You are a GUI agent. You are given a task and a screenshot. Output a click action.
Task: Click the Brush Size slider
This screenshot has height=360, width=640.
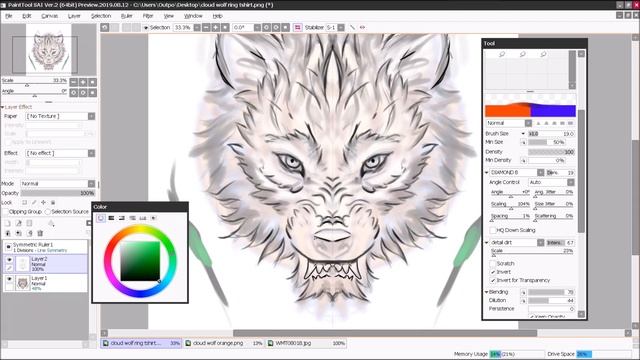pos(551,134)
